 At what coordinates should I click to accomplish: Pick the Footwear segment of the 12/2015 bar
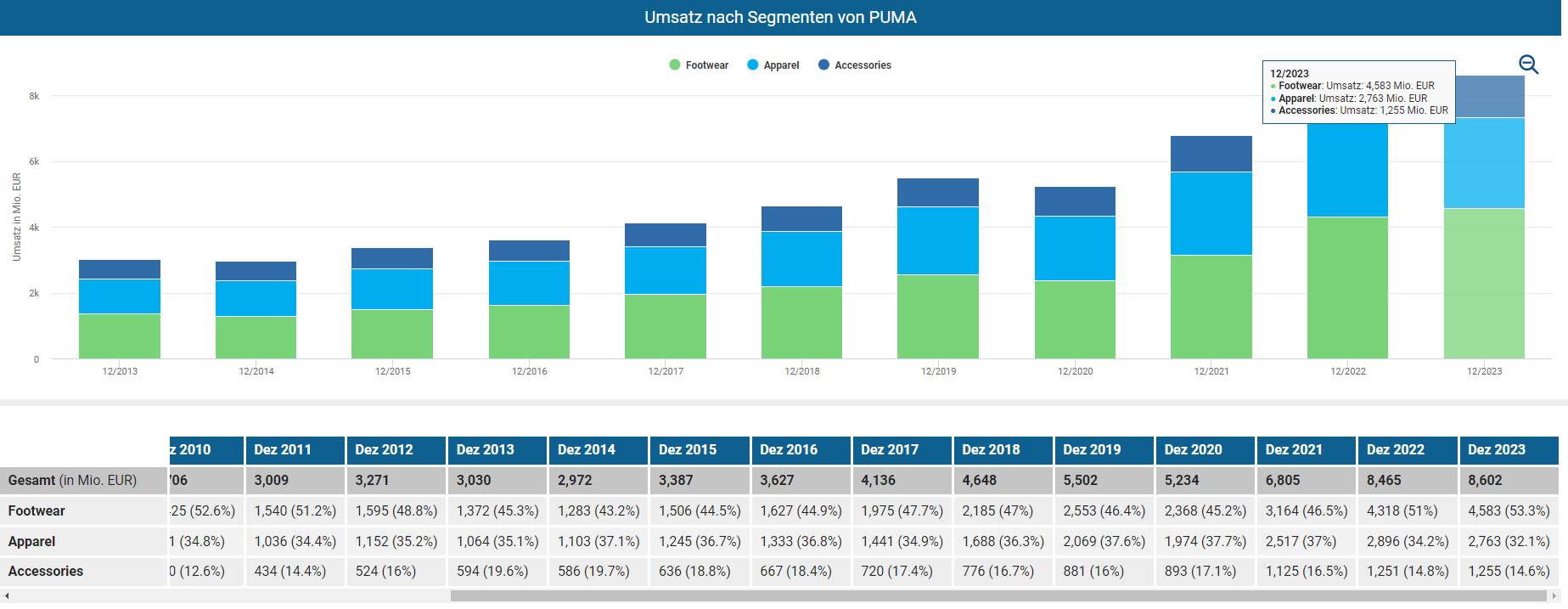[392, 334]
